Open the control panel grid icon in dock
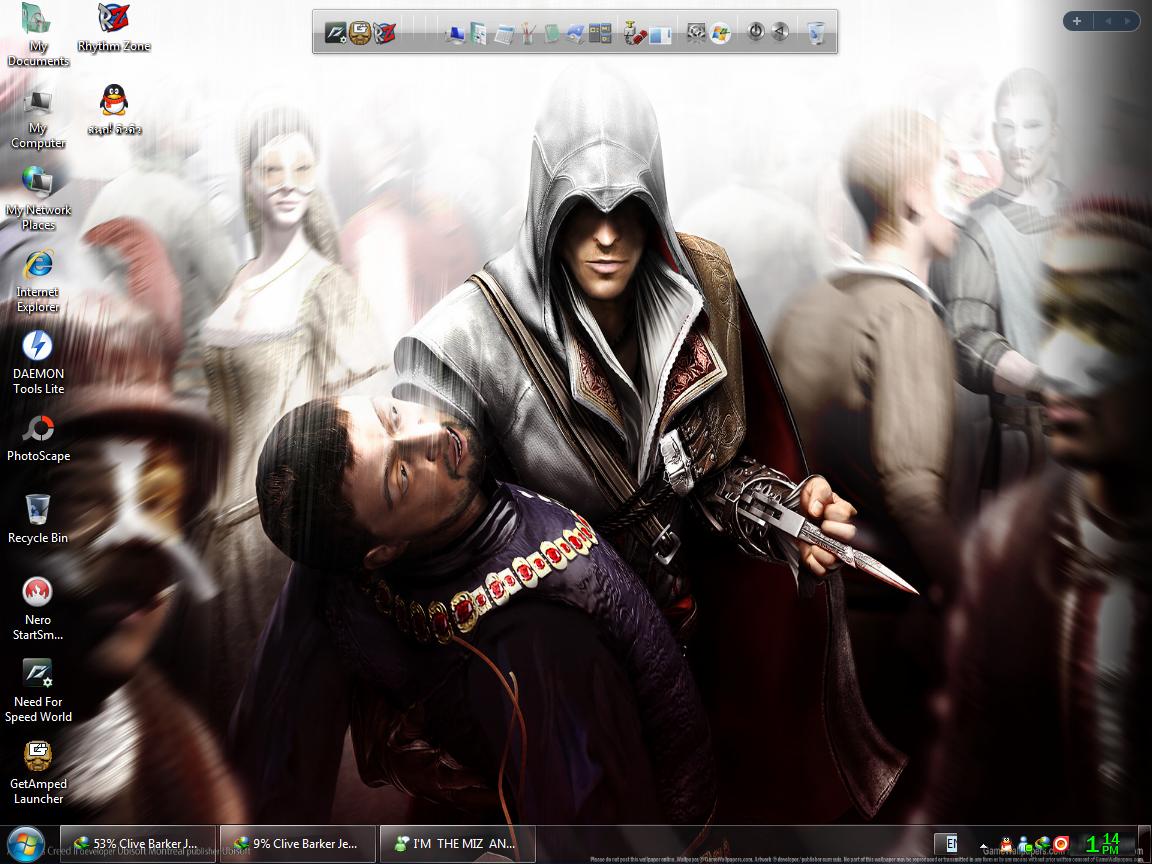1152x864 pixels. click(600, 34)
